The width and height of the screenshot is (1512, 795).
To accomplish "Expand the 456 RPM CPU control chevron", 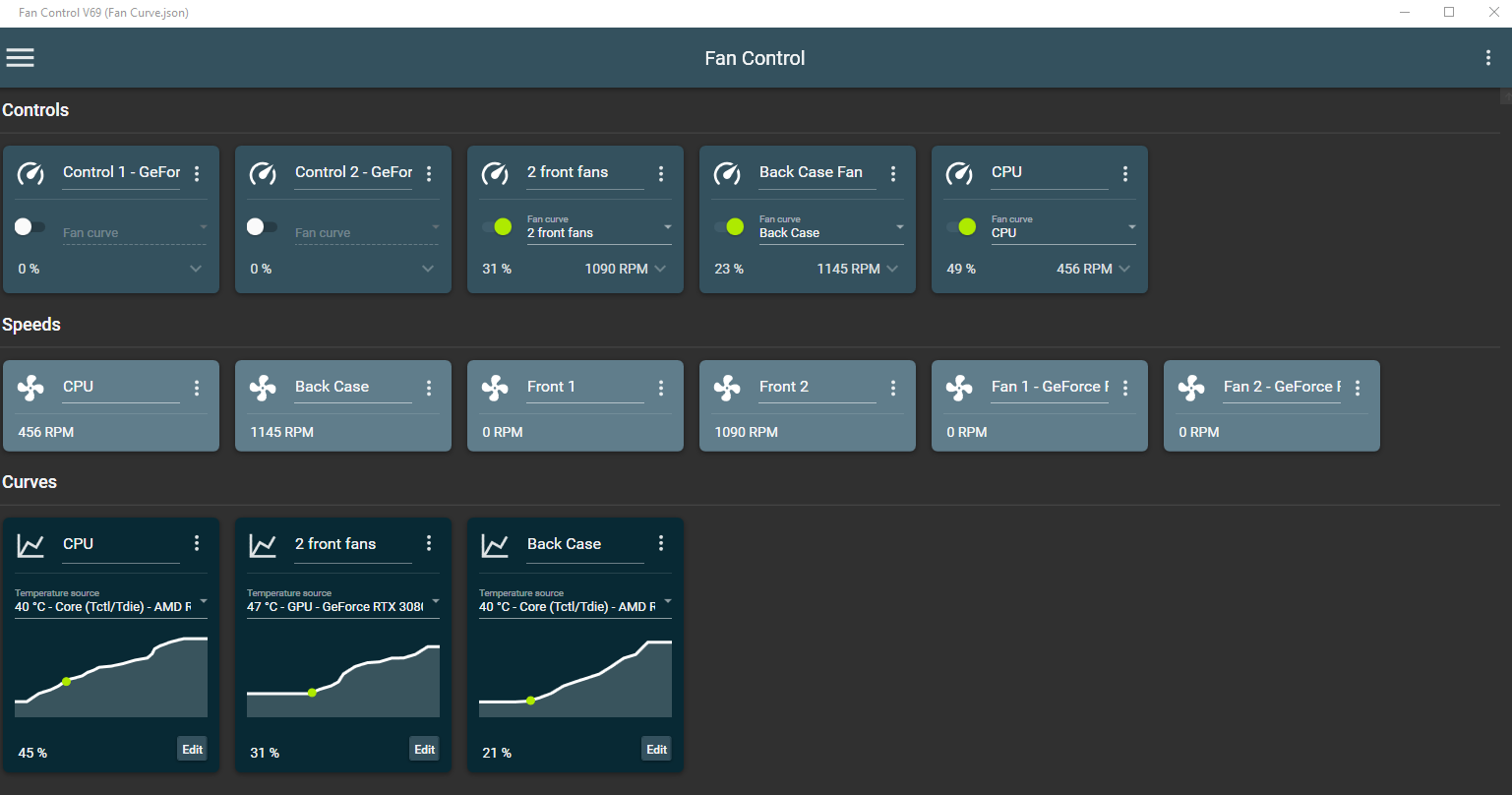I will (1124, 269).
